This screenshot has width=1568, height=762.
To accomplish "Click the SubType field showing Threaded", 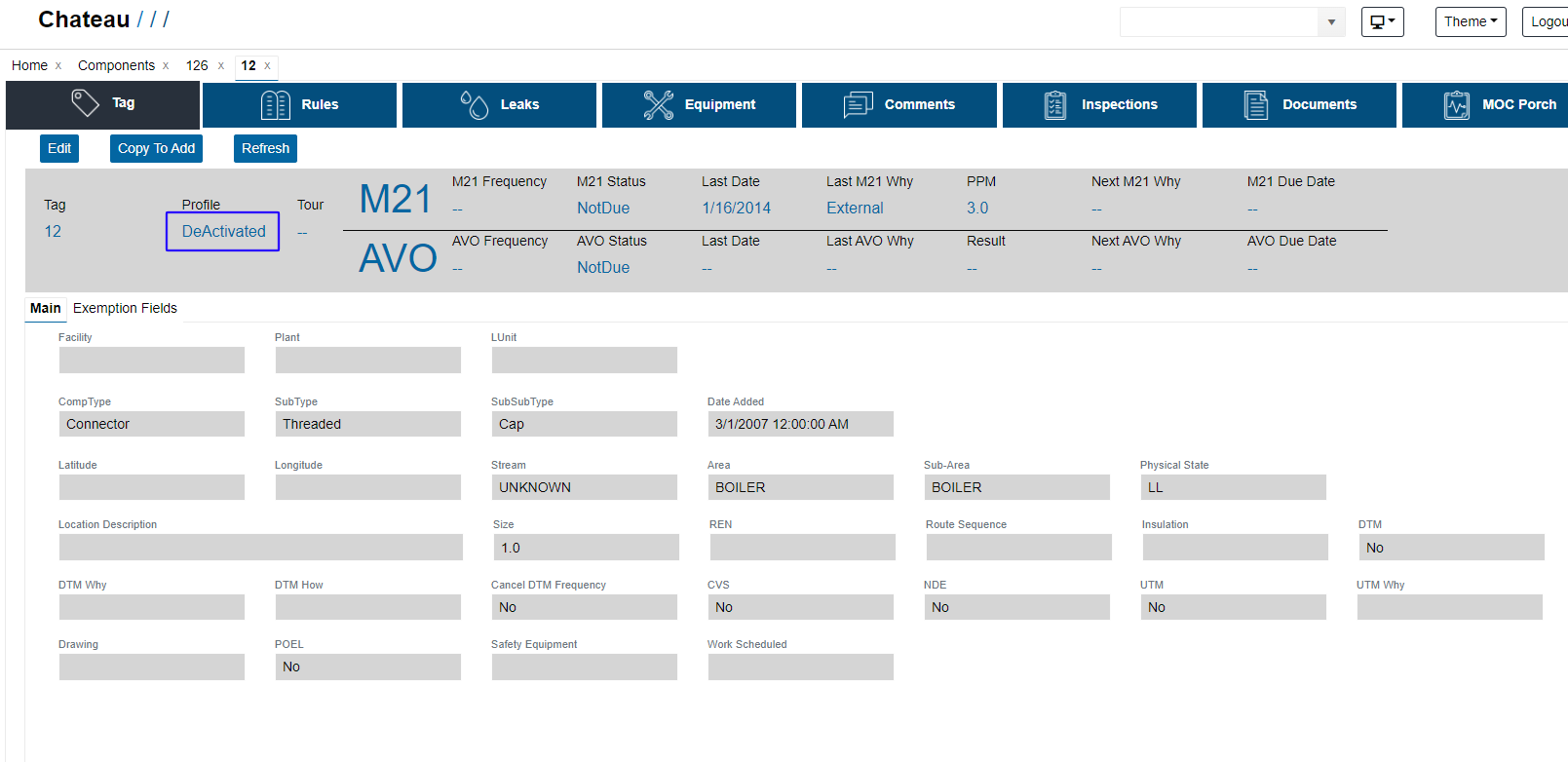I will click(x=368, y=424).
